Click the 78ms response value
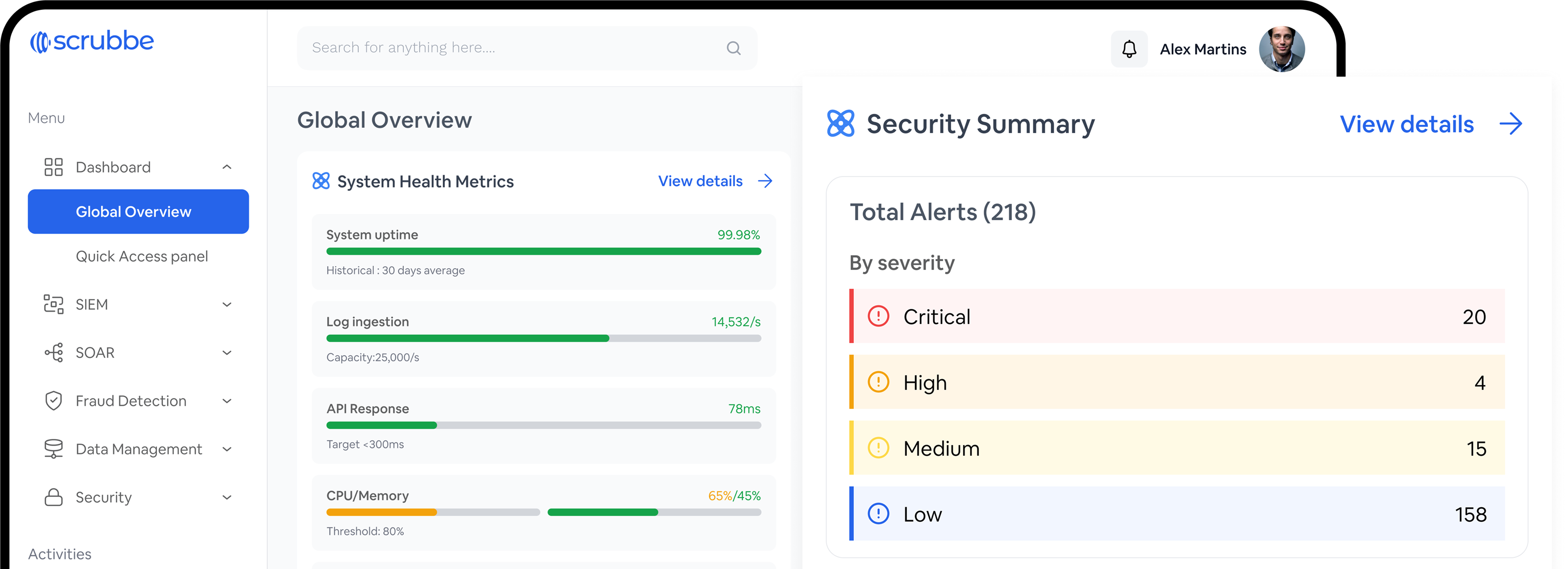Viewport: 1568px width, 569px height. tap(744, 408)
